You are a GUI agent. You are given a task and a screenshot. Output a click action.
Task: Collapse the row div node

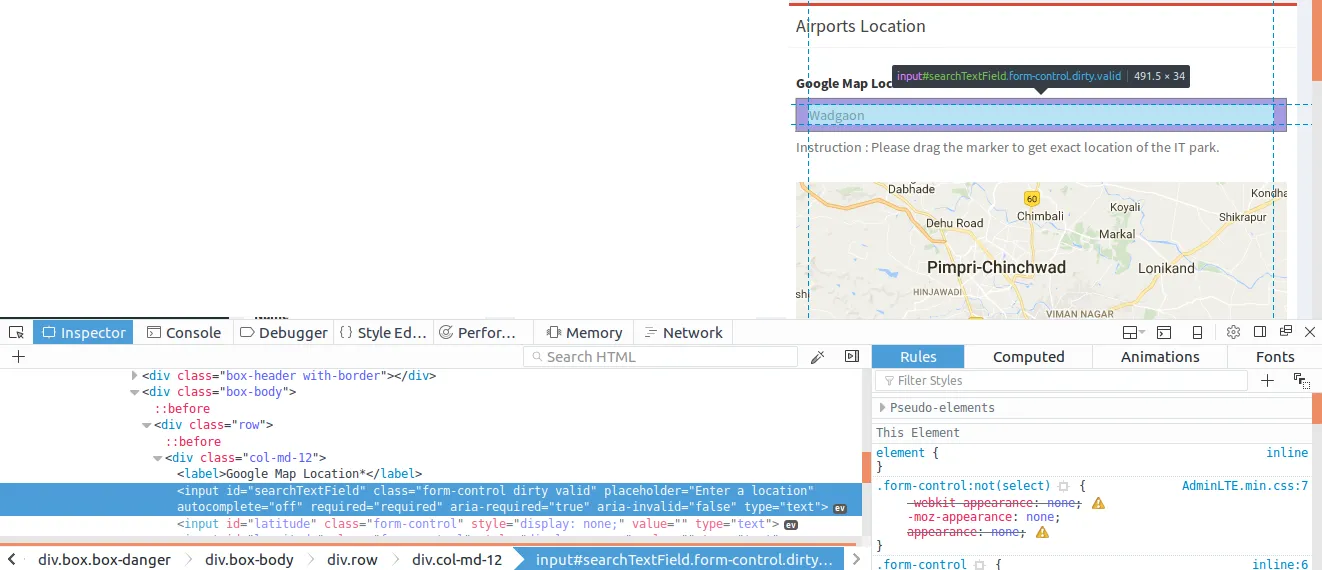click(147, 425)
